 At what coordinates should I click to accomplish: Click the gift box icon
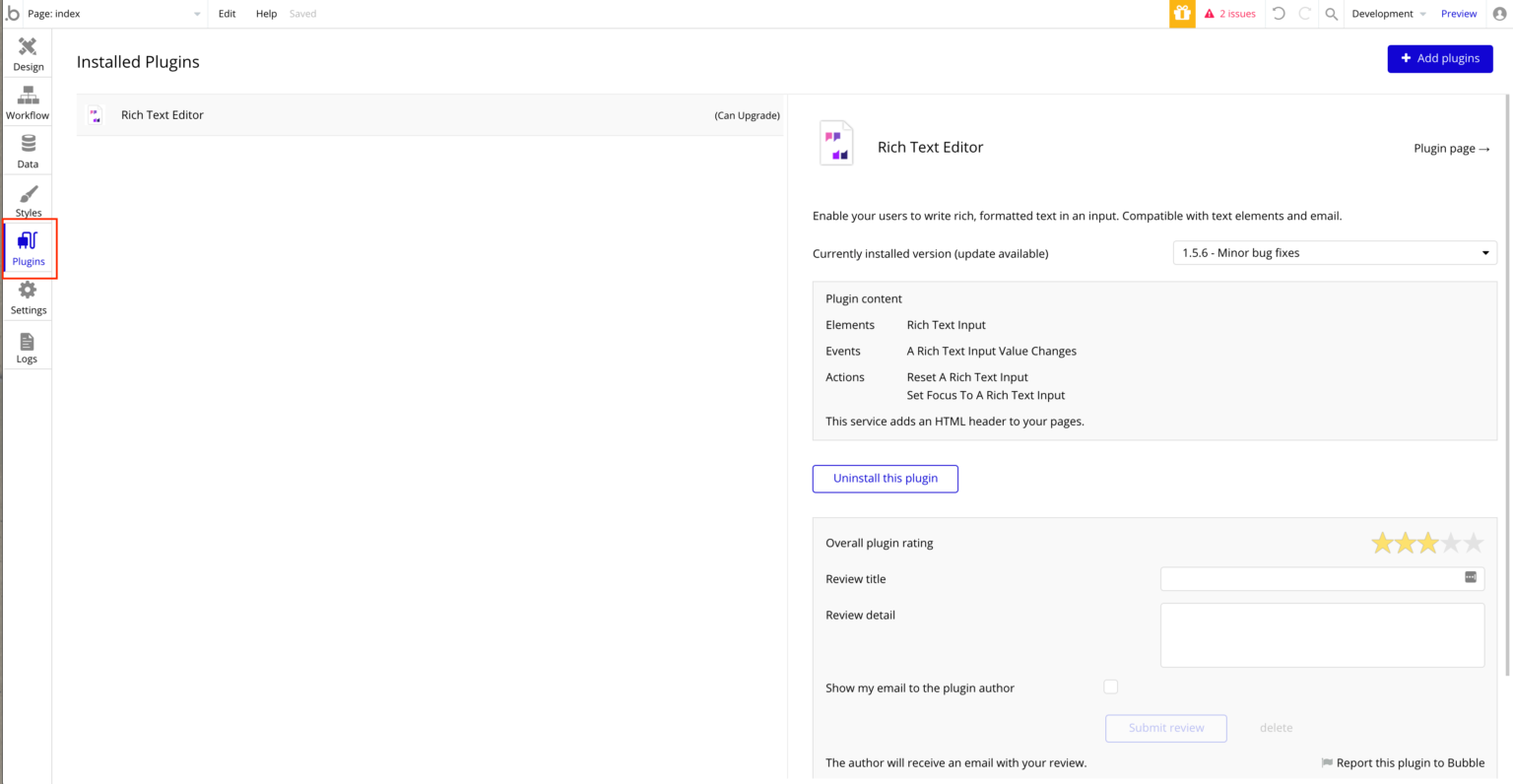[x=1182, y=14]
